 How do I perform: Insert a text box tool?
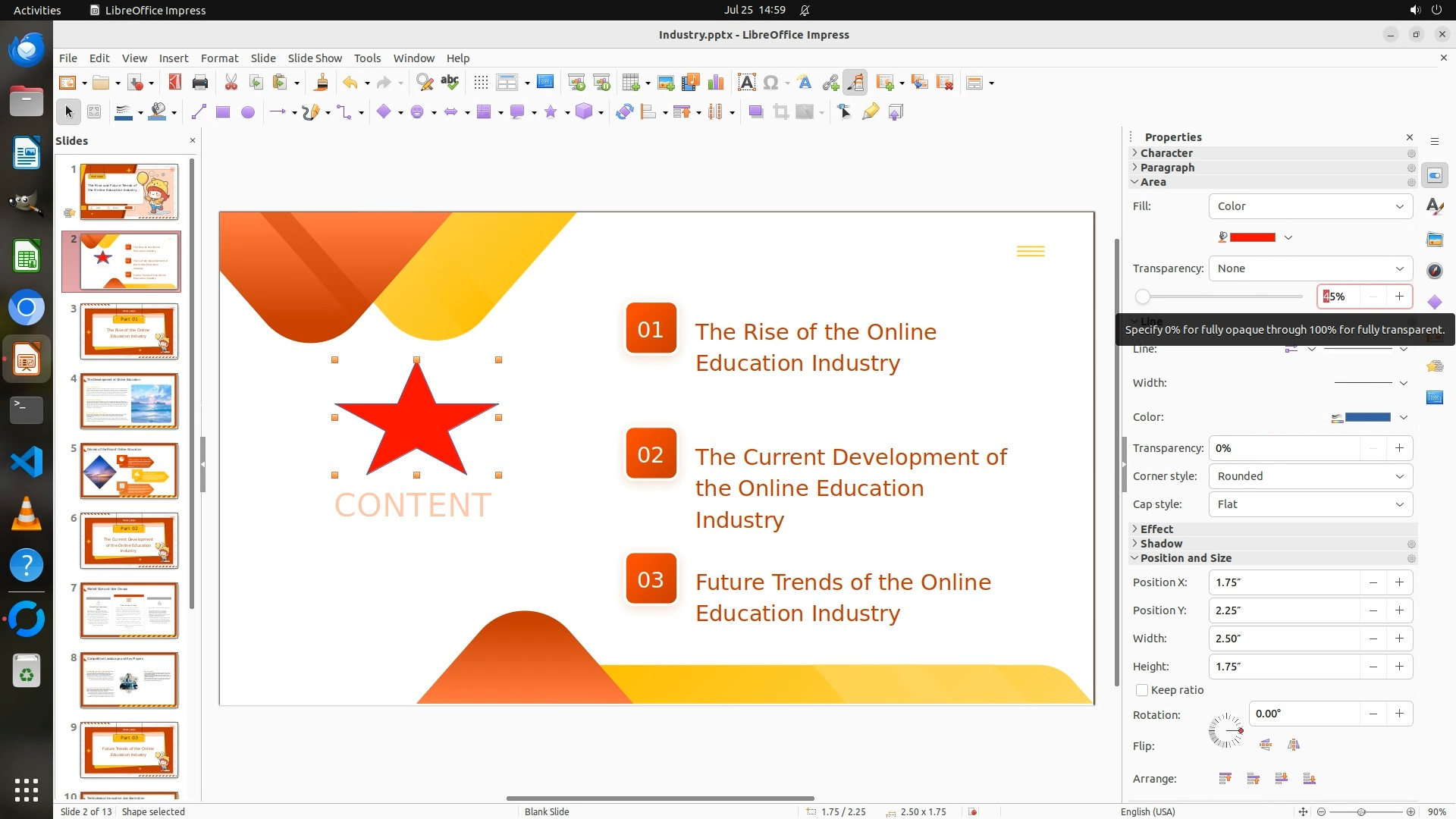pos(746,83)
